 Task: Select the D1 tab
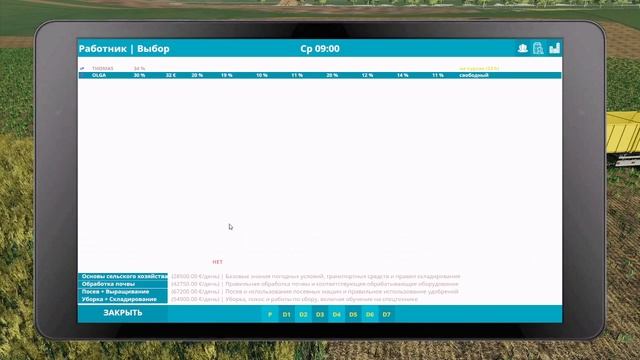tap(287, 314)
